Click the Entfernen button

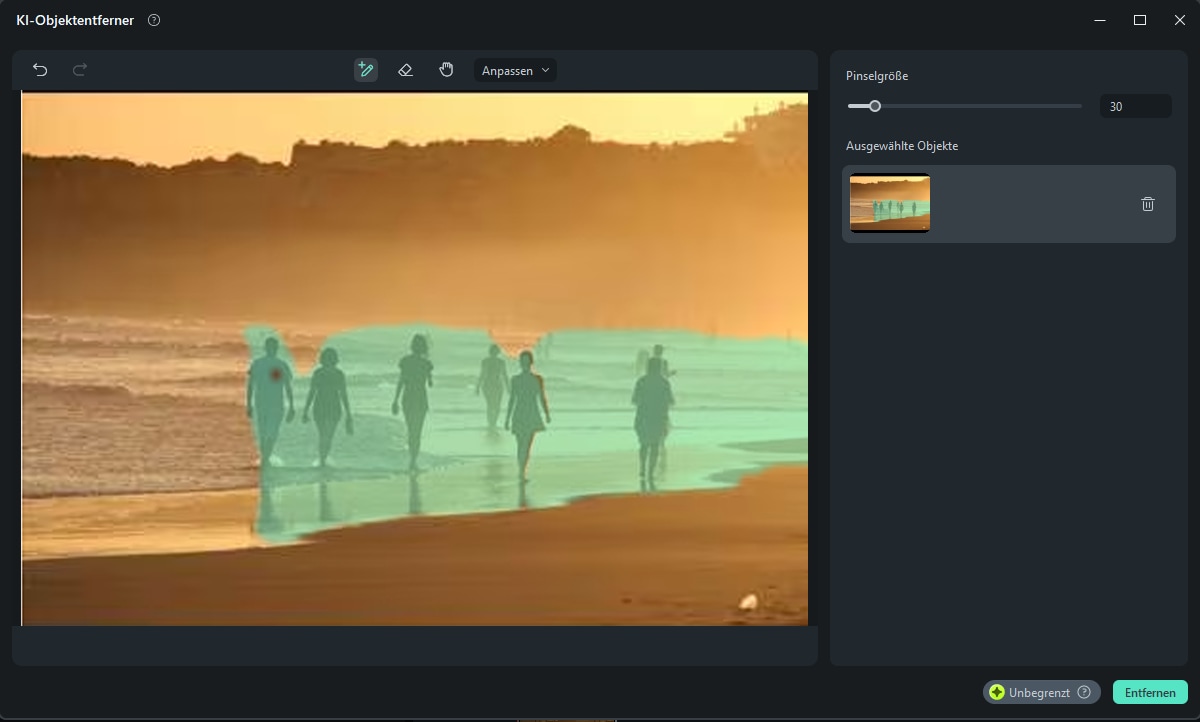1150,692
